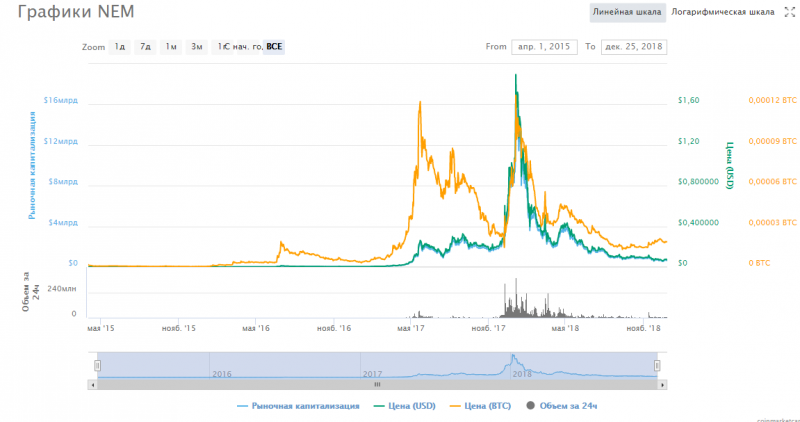The image size is (800, 422).
Task: Click the 0,00003 BTC axis label
Action: [772, 223]
